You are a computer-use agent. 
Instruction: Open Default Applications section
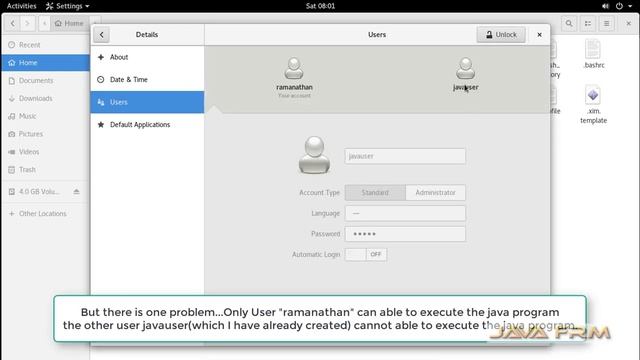tap(147, 124)
